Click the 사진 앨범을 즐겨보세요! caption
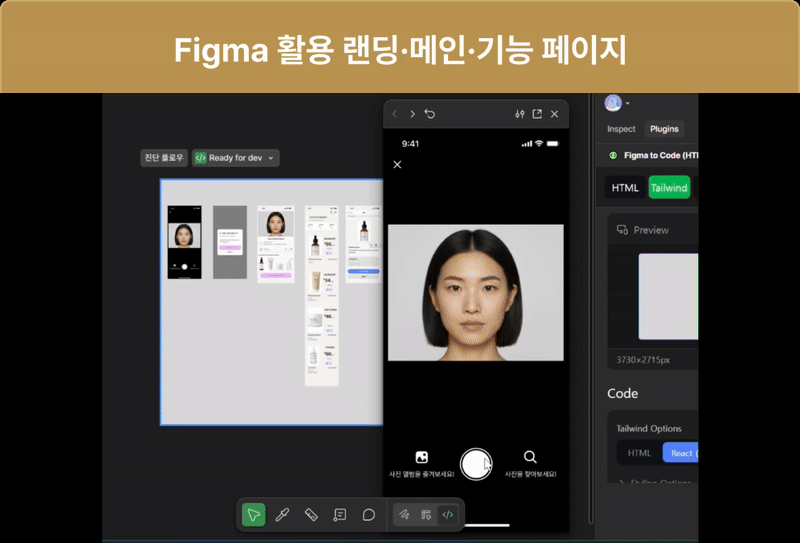800x543 pixels. coord(421,474)
